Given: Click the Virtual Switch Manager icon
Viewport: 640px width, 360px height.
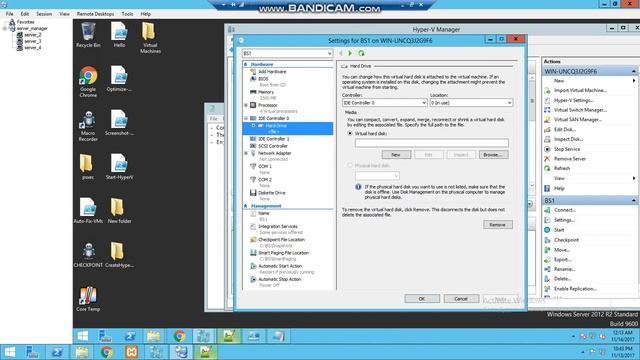Looking at the screenshot, I should (x=547, y=110).
